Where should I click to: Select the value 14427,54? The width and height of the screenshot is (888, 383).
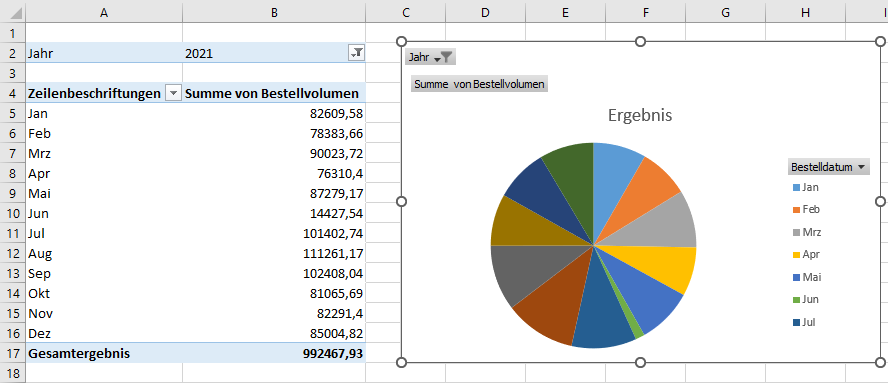(x=274, y=214)
